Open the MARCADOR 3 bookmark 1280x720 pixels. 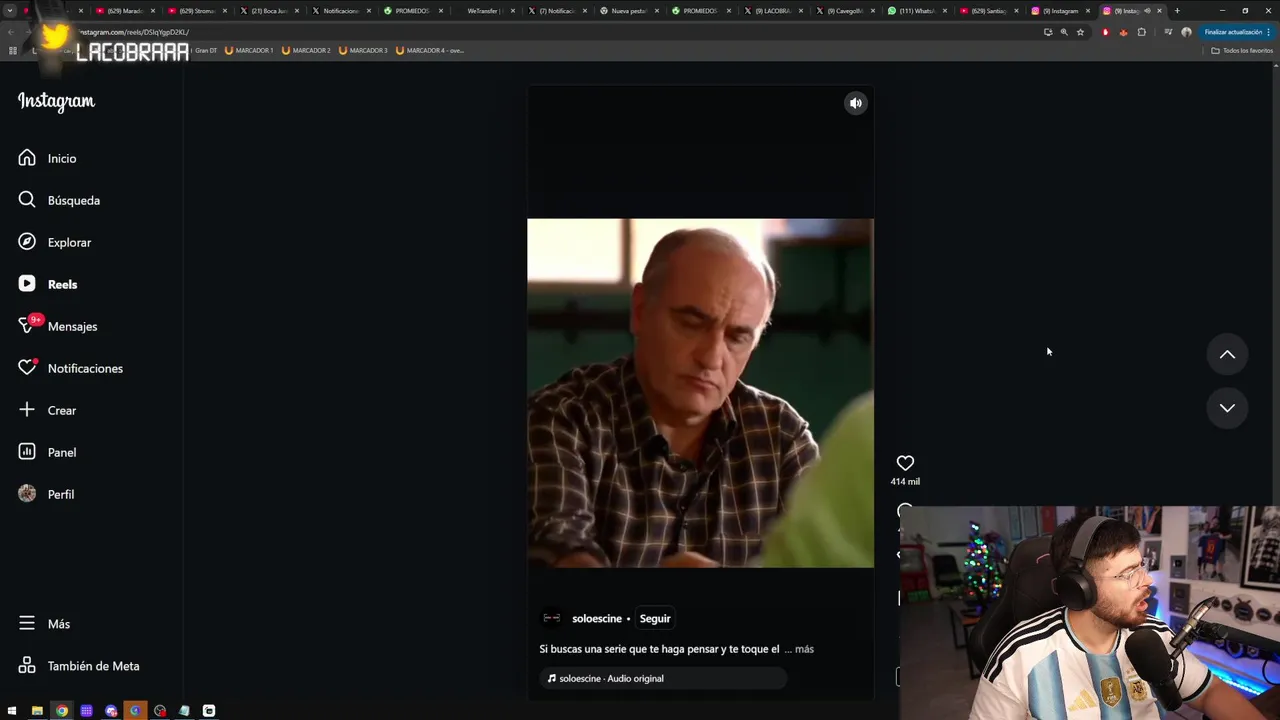363,50
